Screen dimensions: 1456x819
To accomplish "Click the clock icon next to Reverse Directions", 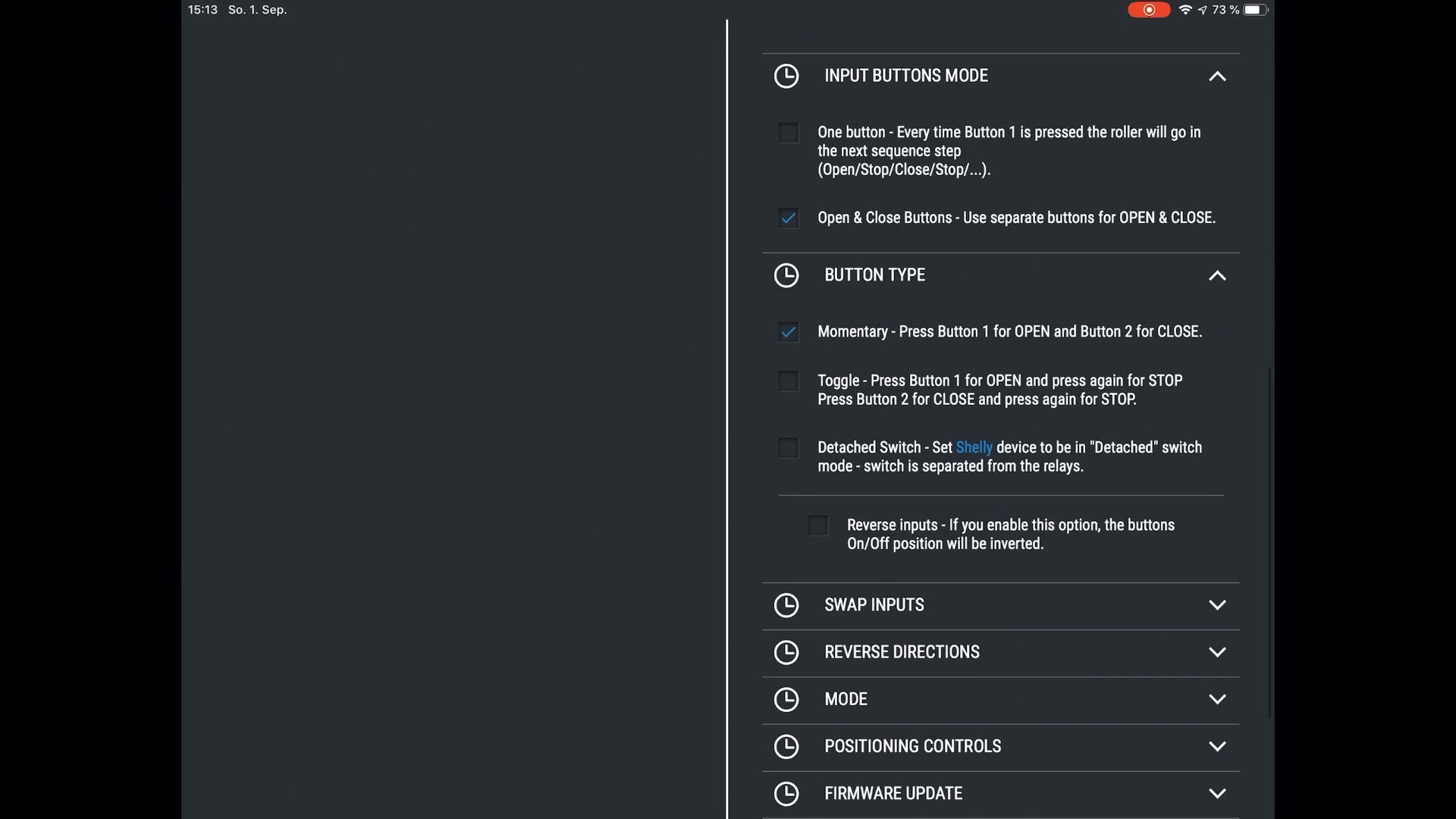I will click(786, 652).
